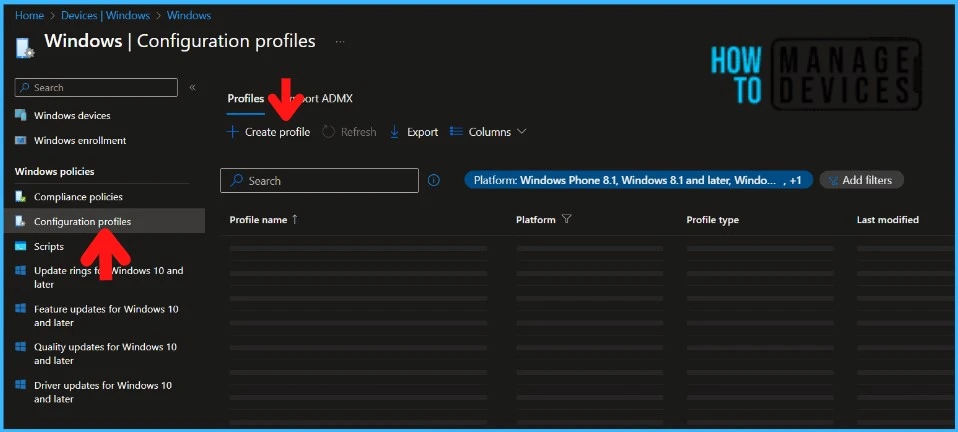Click the Export download arrow icon
The width and height of the screenshot is (958, 432).
[394, 132]
